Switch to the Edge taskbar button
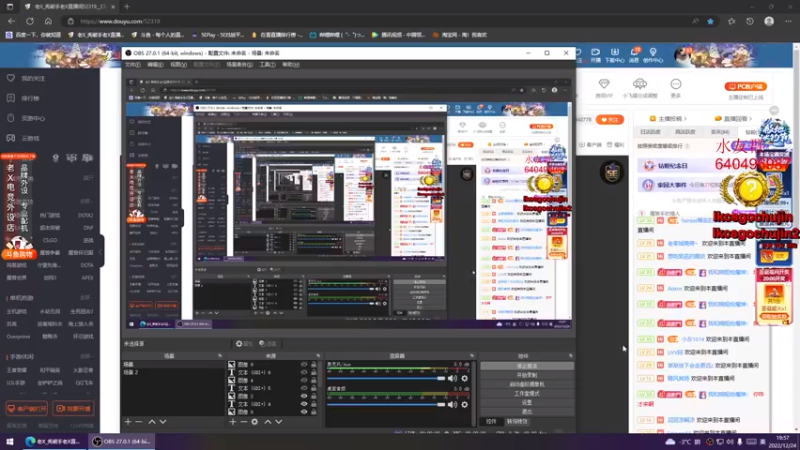The image size is (800, 450). coord(53,441)
